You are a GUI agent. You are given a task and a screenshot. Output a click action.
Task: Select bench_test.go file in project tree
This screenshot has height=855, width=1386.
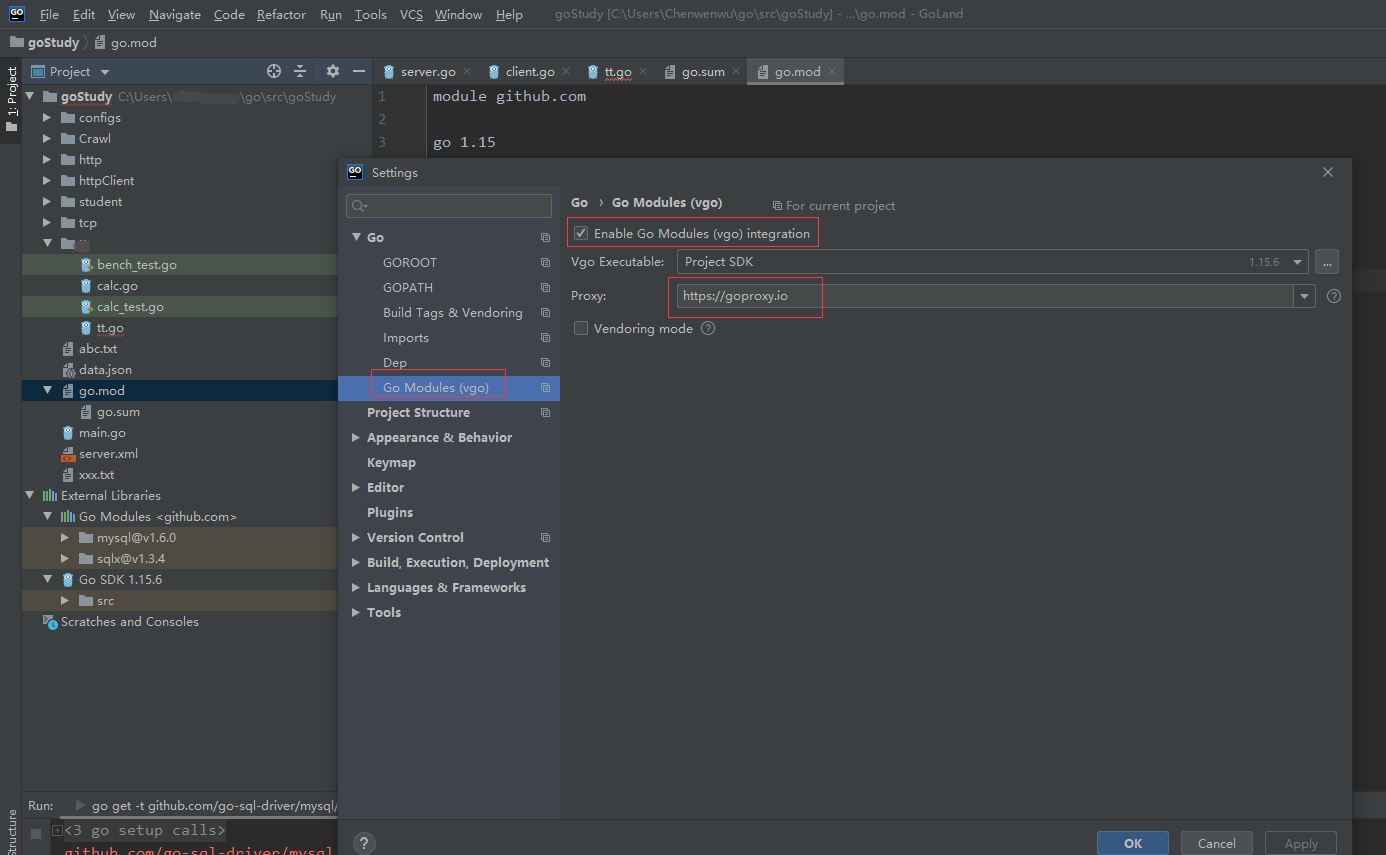136,265
